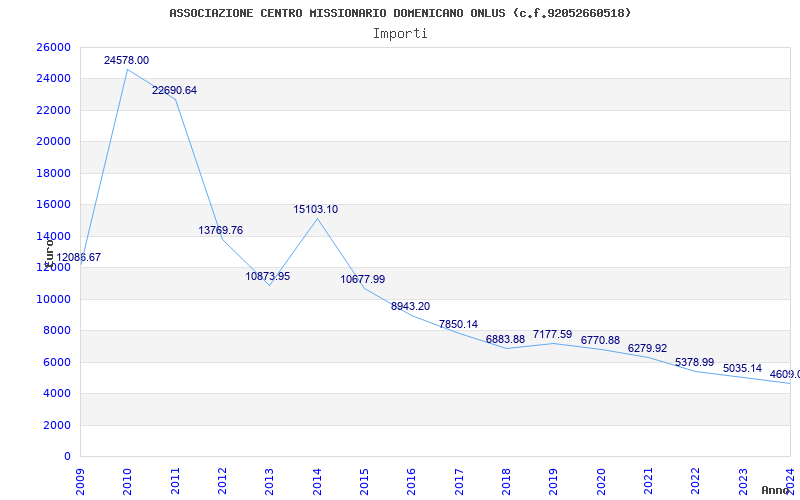Screen dimensions: 800x500
Task: Click the y-axis label 4000
Action: (56, 393)
